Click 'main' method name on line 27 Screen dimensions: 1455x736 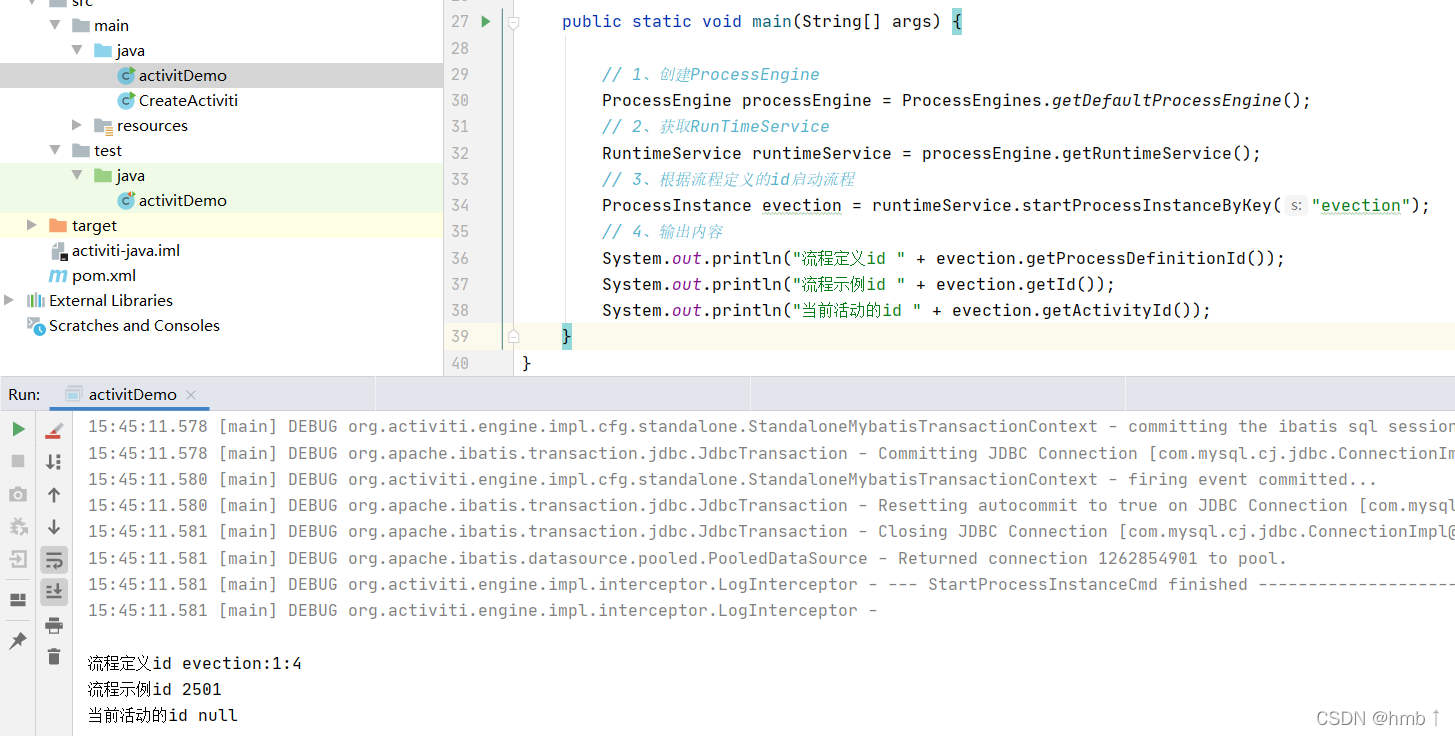point(772,21)
